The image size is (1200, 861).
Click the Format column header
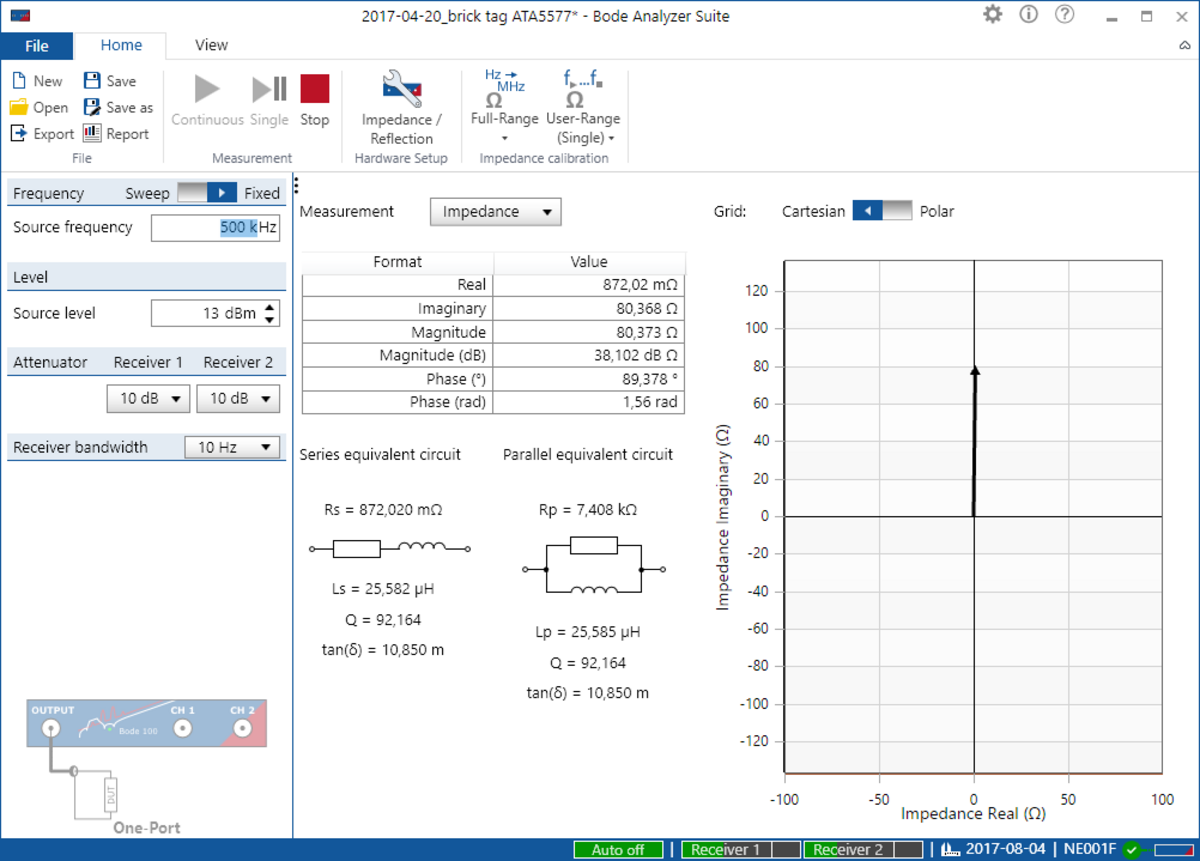tap(397, 262)
